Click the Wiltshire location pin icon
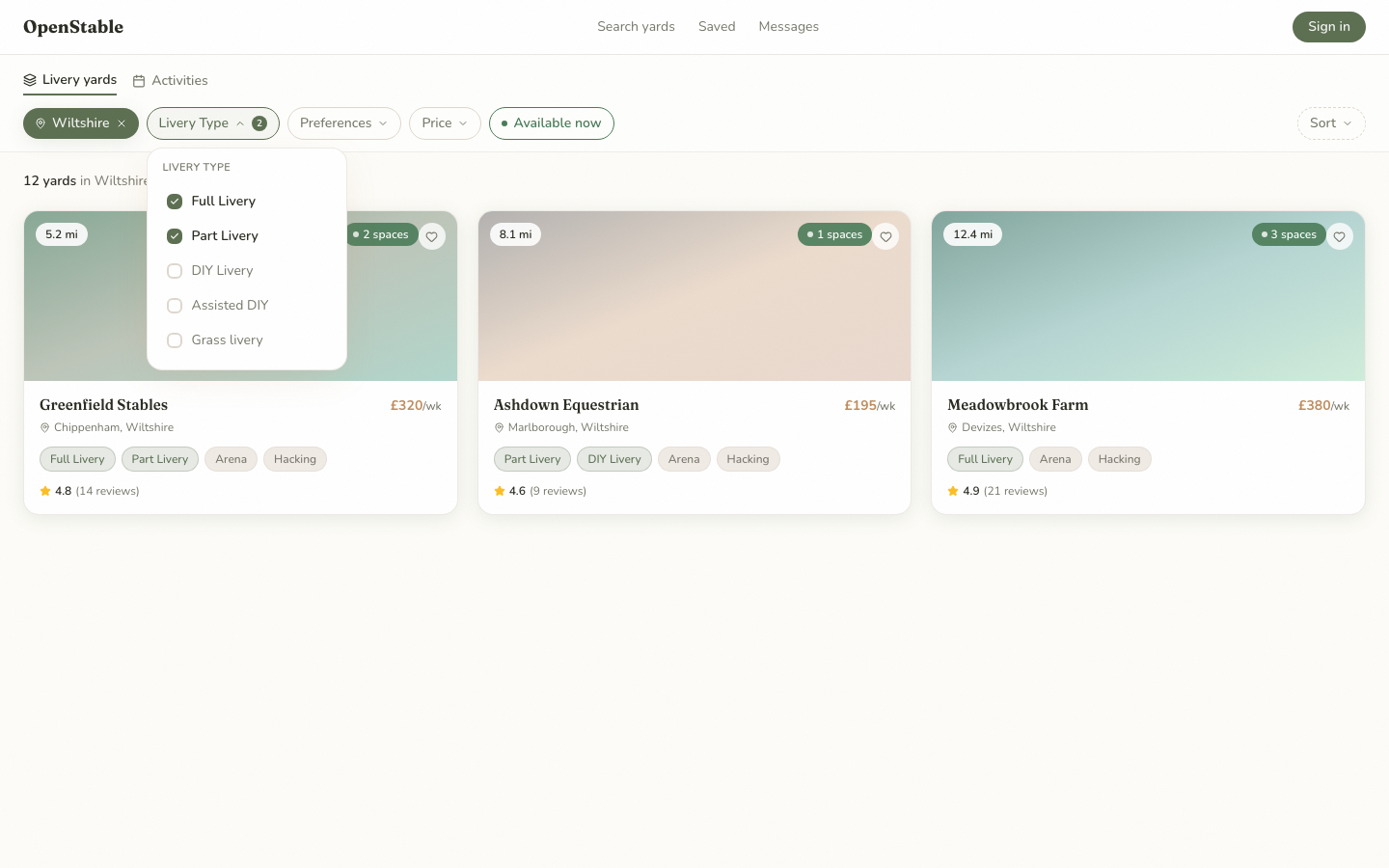1389x868 pixels. [41, 123]
